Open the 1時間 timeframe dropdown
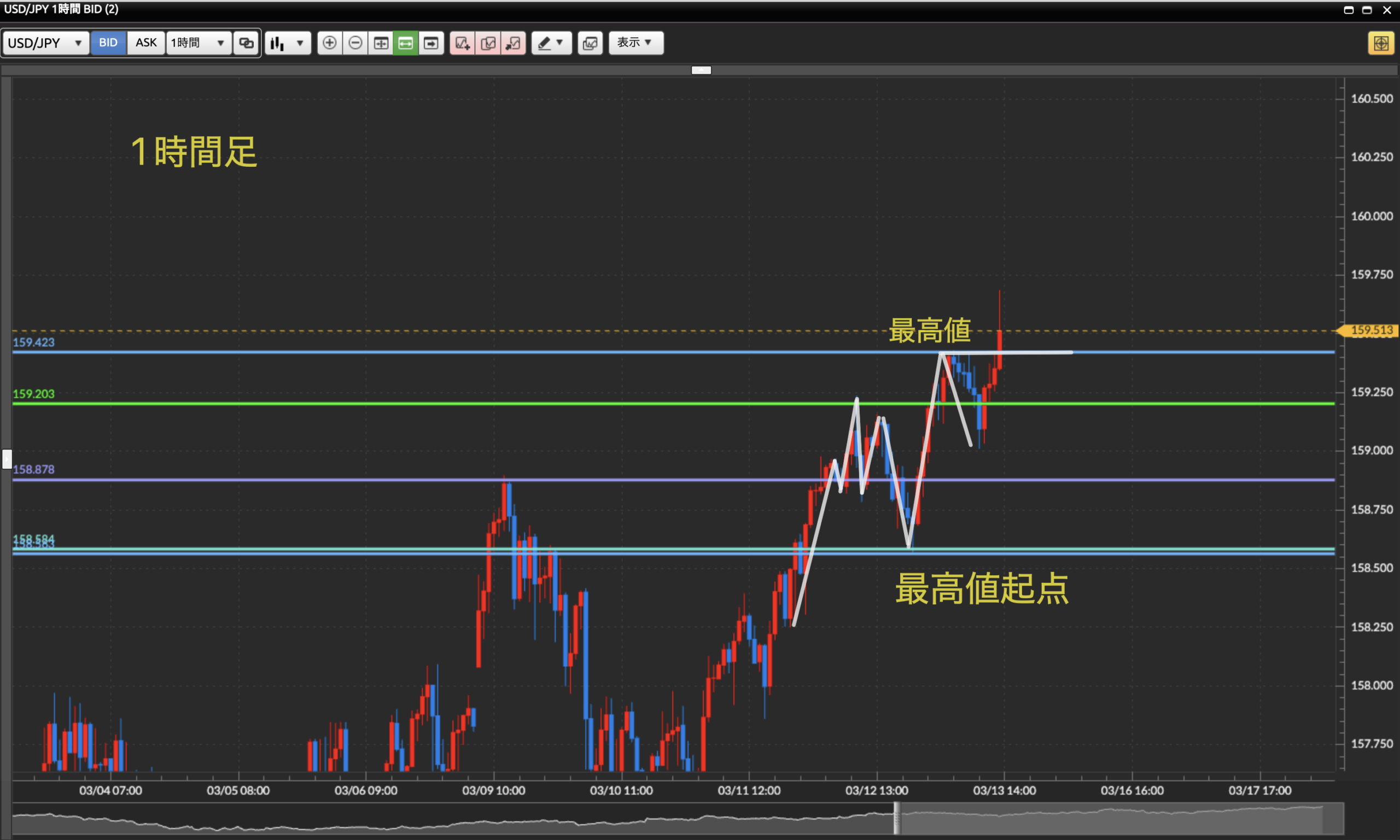Viewport: 1400px width, 840px height. point(198,43)
